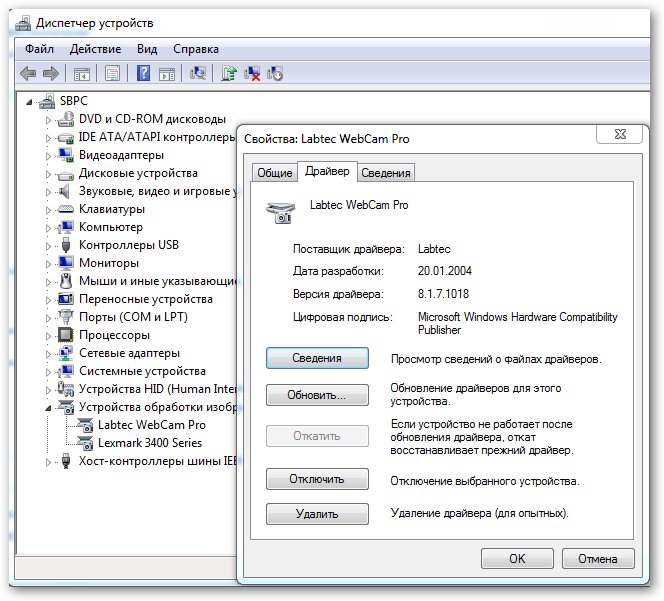Click the Сведения driver details button
This screenshot has width=664, height=601.
317,358
